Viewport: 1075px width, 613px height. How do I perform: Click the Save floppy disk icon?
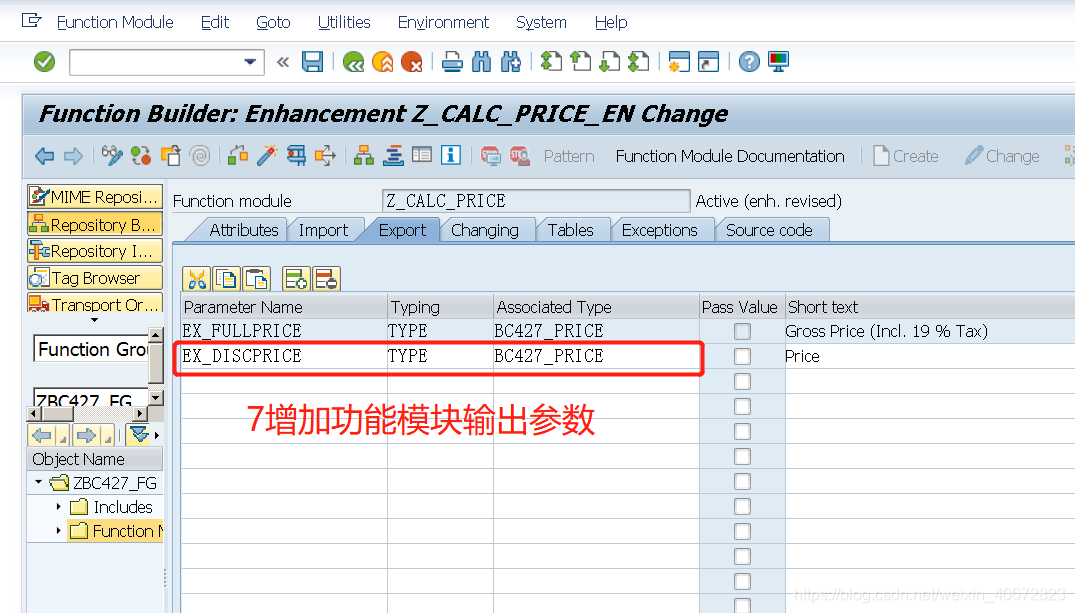point(313,62)
